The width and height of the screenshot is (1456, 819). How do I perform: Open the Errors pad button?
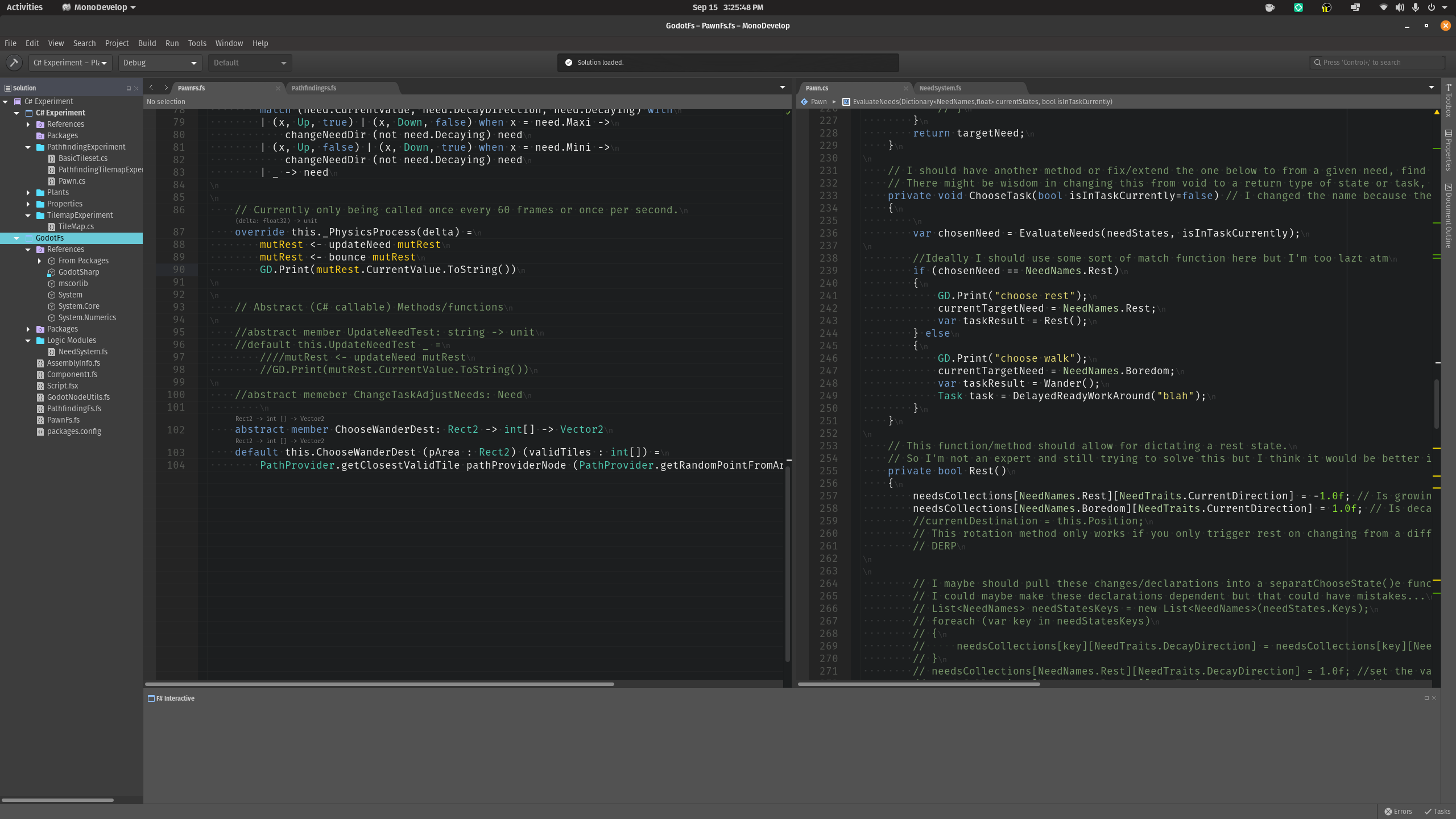1399,812
